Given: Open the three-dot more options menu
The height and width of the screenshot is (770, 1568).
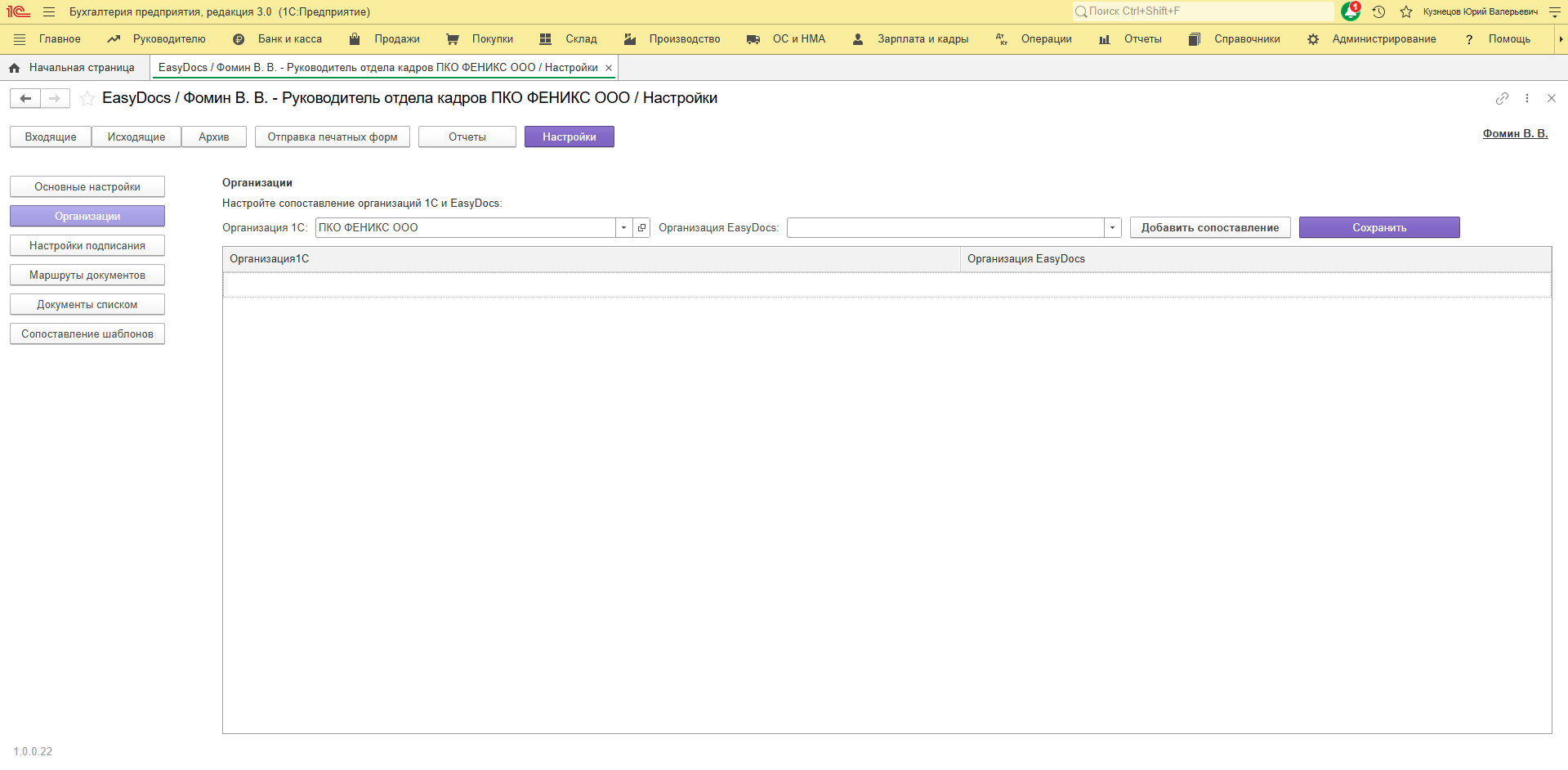Looking at the screenshot, I should (x=1527, y=98).
